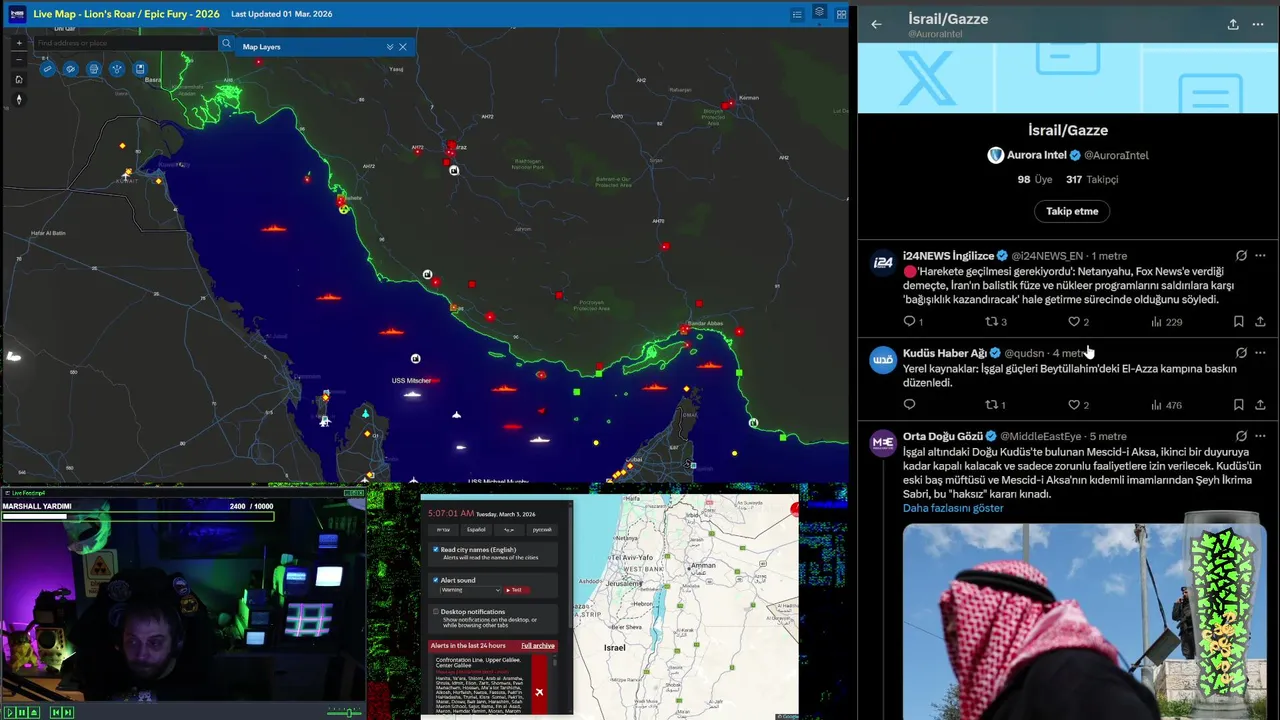
Task: Open i24NEWS İngilizce profile avatar
Action: tap(883, 263)
